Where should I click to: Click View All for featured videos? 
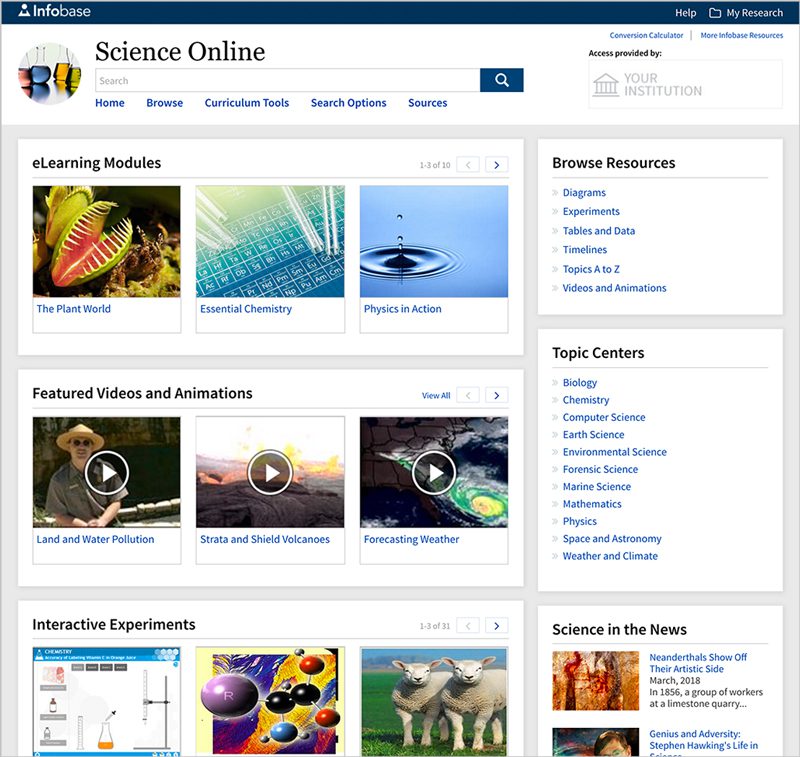[436, 395]
